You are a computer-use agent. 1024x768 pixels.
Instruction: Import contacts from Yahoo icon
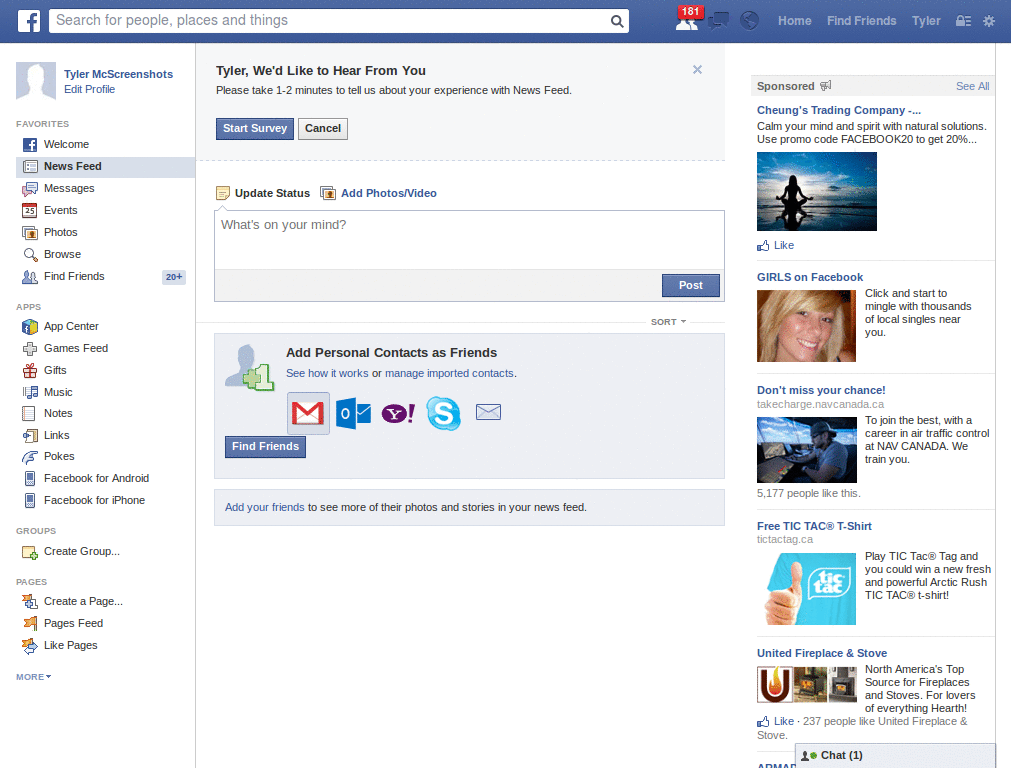click(x=398, y=413)
